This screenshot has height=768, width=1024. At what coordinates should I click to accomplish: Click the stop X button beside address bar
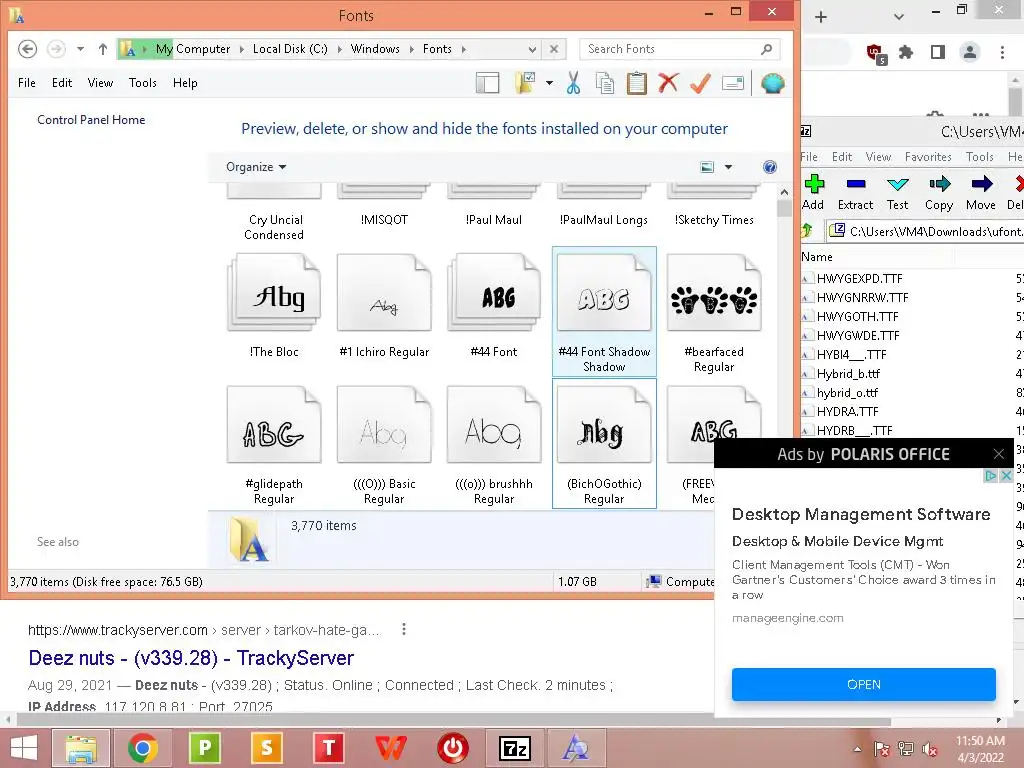[x=554, y=49]
